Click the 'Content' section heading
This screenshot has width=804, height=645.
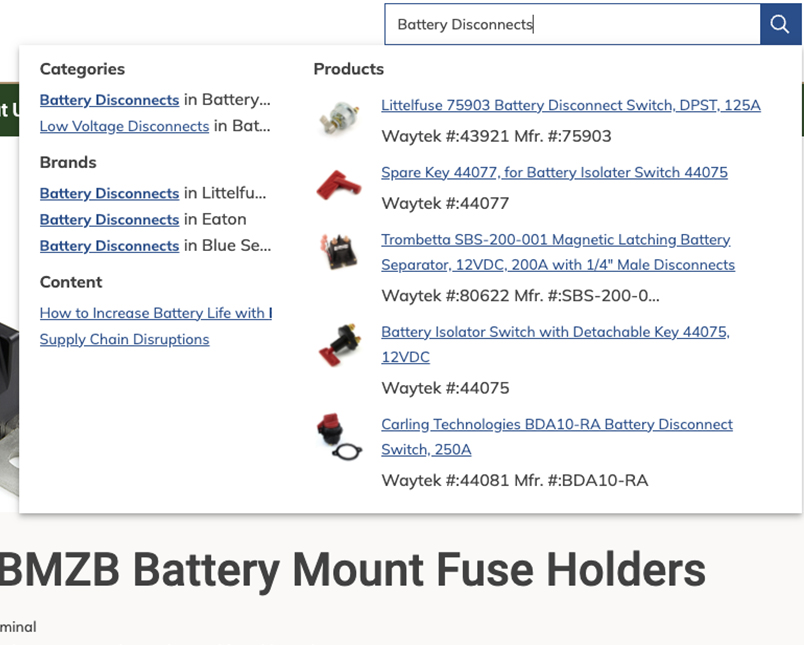click(x=71, y=282)
